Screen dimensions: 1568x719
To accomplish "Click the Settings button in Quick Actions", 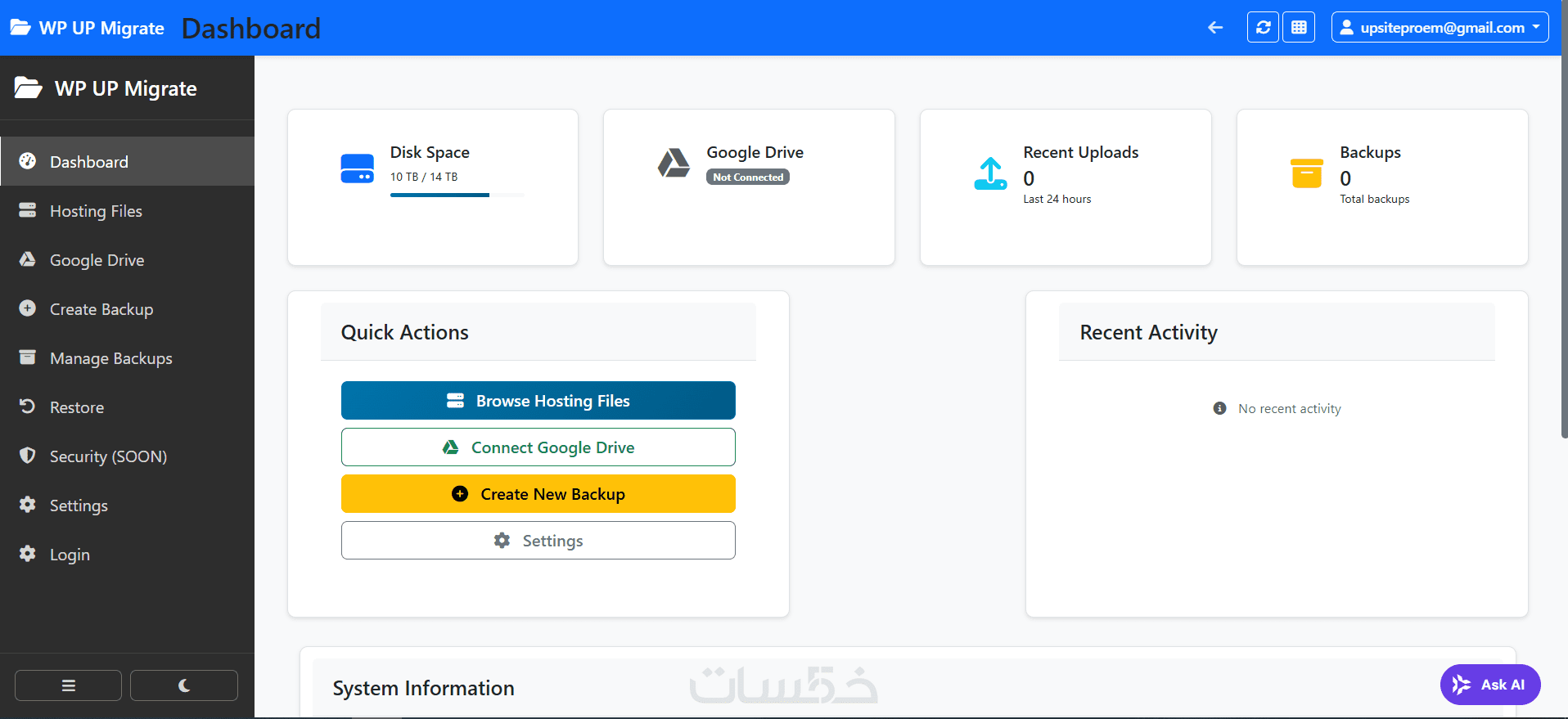I will (x=538, y=541).
